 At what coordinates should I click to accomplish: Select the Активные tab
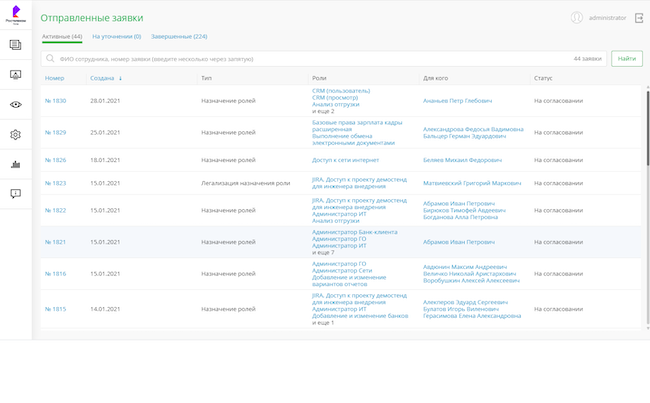coord(62,36)
